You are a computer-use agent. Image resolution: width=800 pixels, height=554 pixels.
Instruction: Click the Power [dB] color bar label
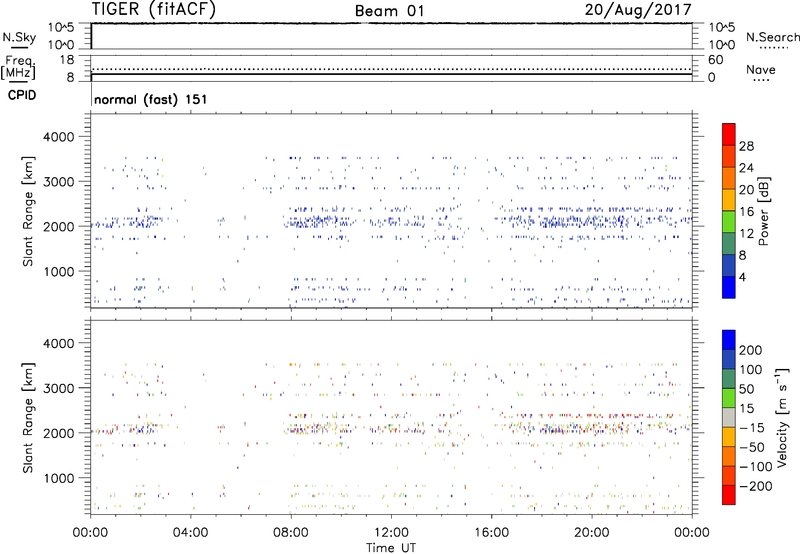point(763,211)
